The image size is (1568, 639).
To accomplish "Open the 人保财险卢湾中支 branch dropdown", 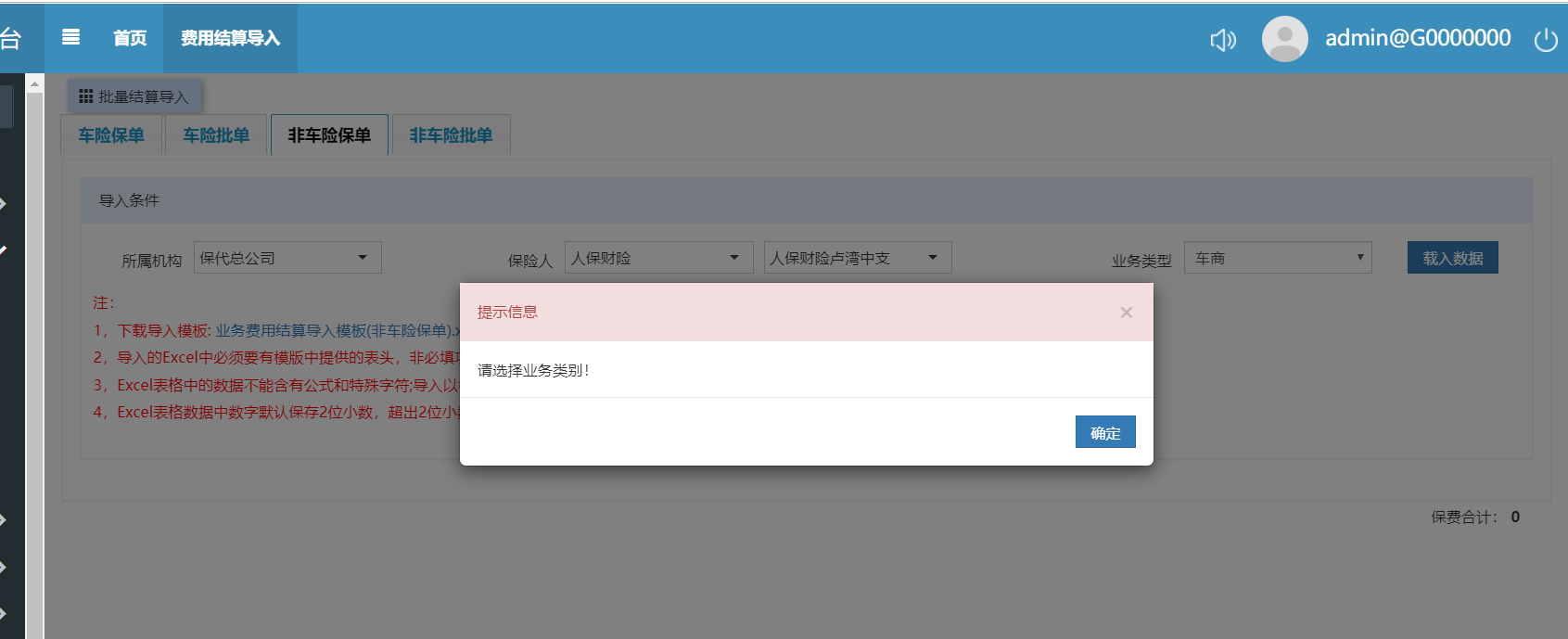I will (858, 258).
